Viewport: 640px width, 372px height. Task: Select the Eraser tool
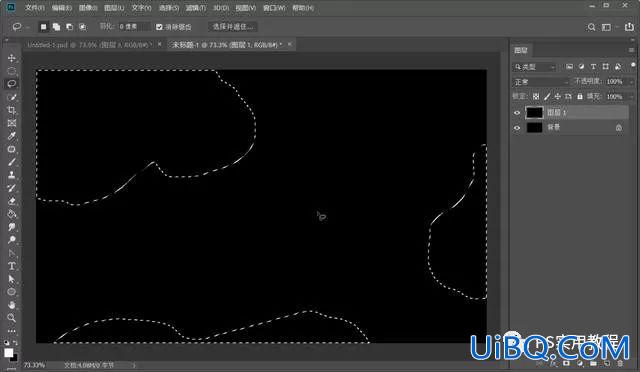(11, 201)
